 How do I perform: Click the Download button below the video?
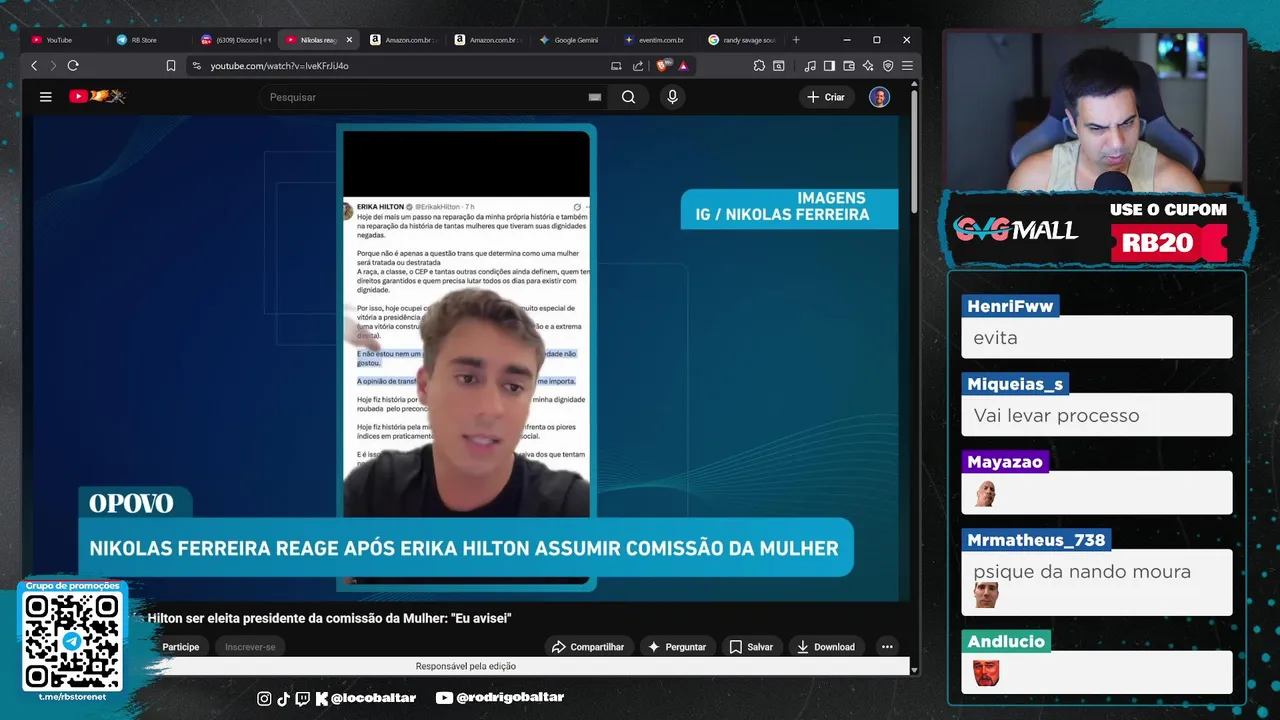[826, 647]
